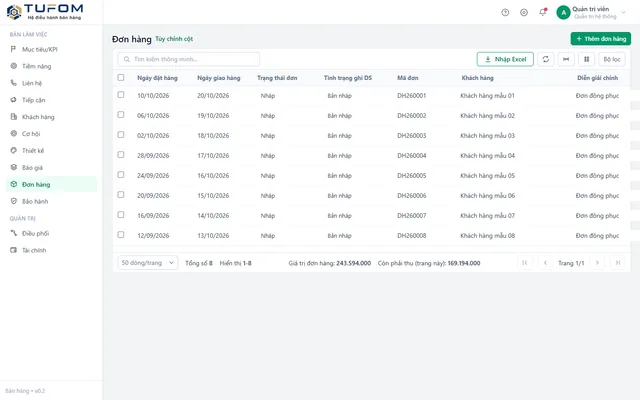Open the Tài chính menu item
The height and width of the screenshot is (400, 640).
point(51,250)
